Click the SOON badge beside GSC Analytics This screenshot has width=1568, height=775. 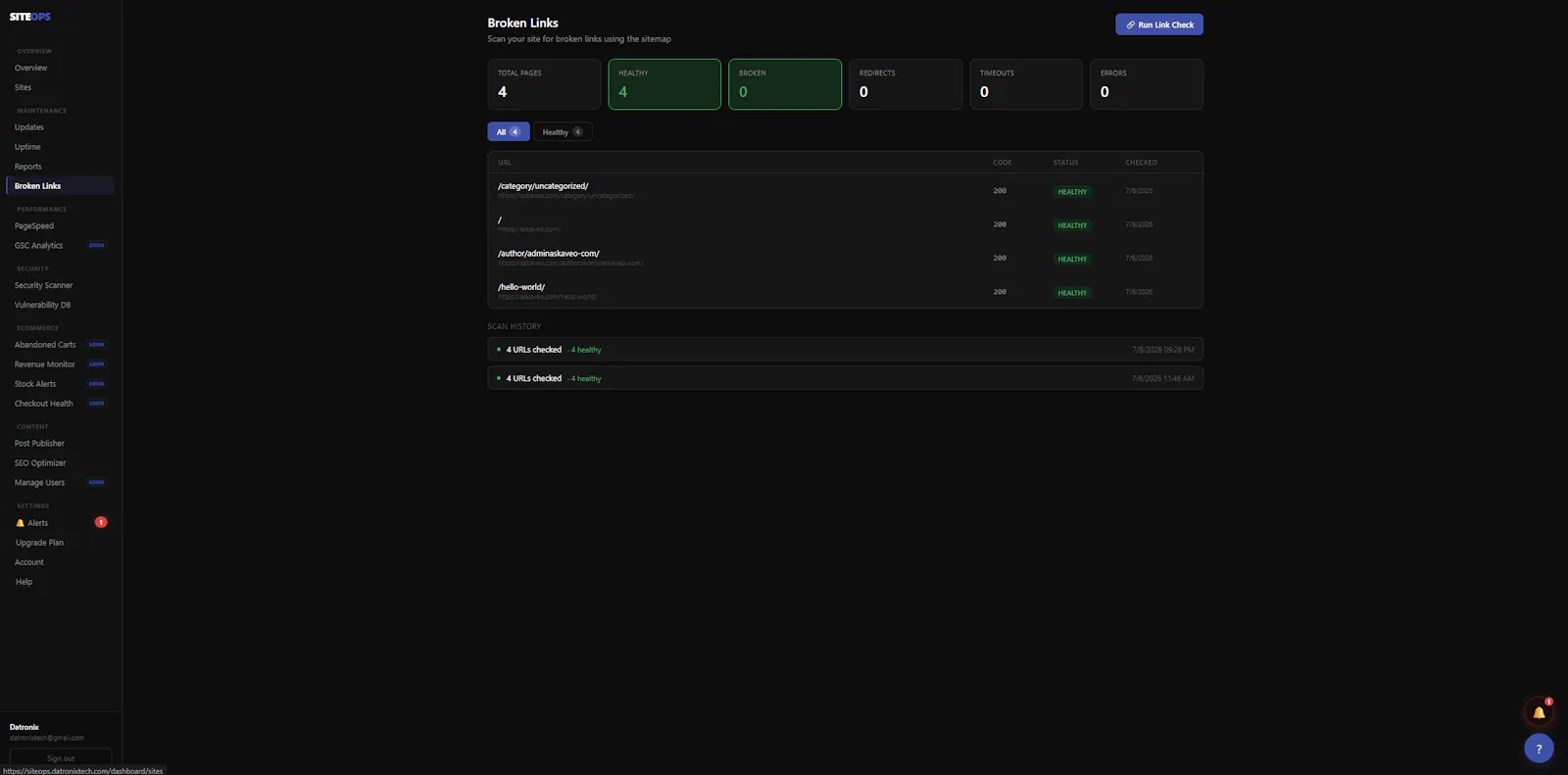(96, 246)
